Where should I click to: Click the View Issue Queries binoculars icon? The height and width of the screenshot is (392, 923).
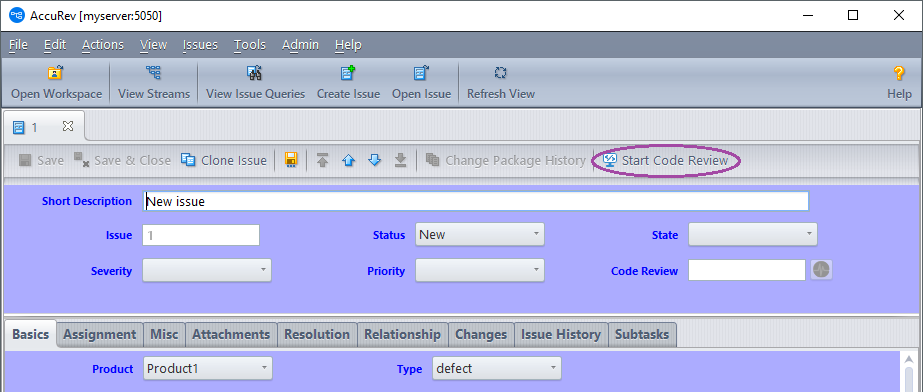255,73
